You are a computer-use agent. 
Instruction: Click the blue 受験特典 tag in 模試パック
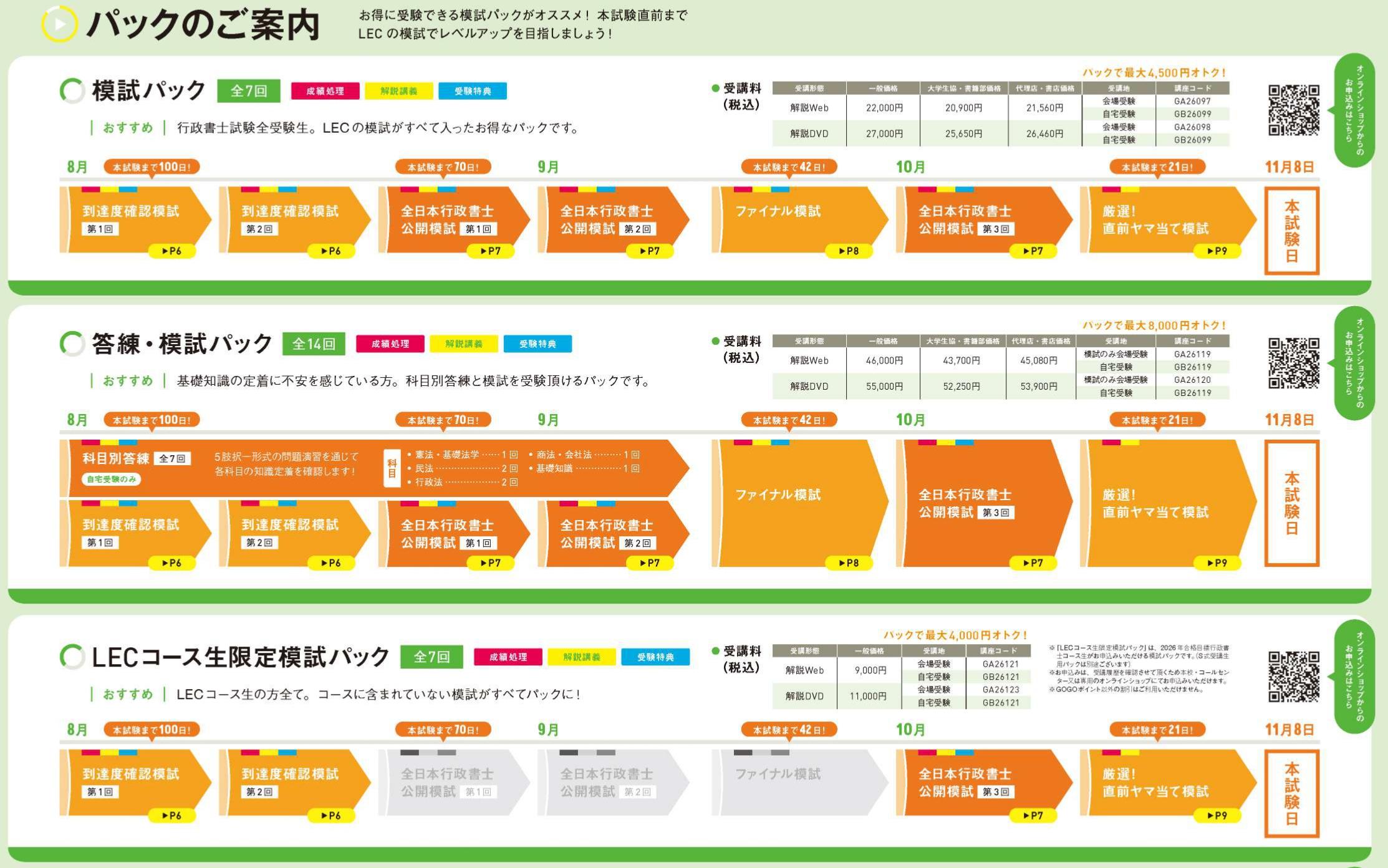(473, 91)
